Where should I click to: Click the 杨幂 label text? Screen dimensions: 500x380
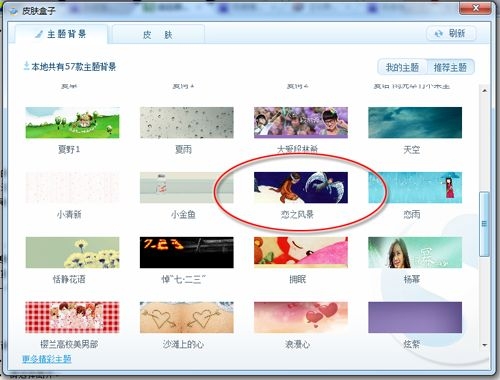(412, 279)
